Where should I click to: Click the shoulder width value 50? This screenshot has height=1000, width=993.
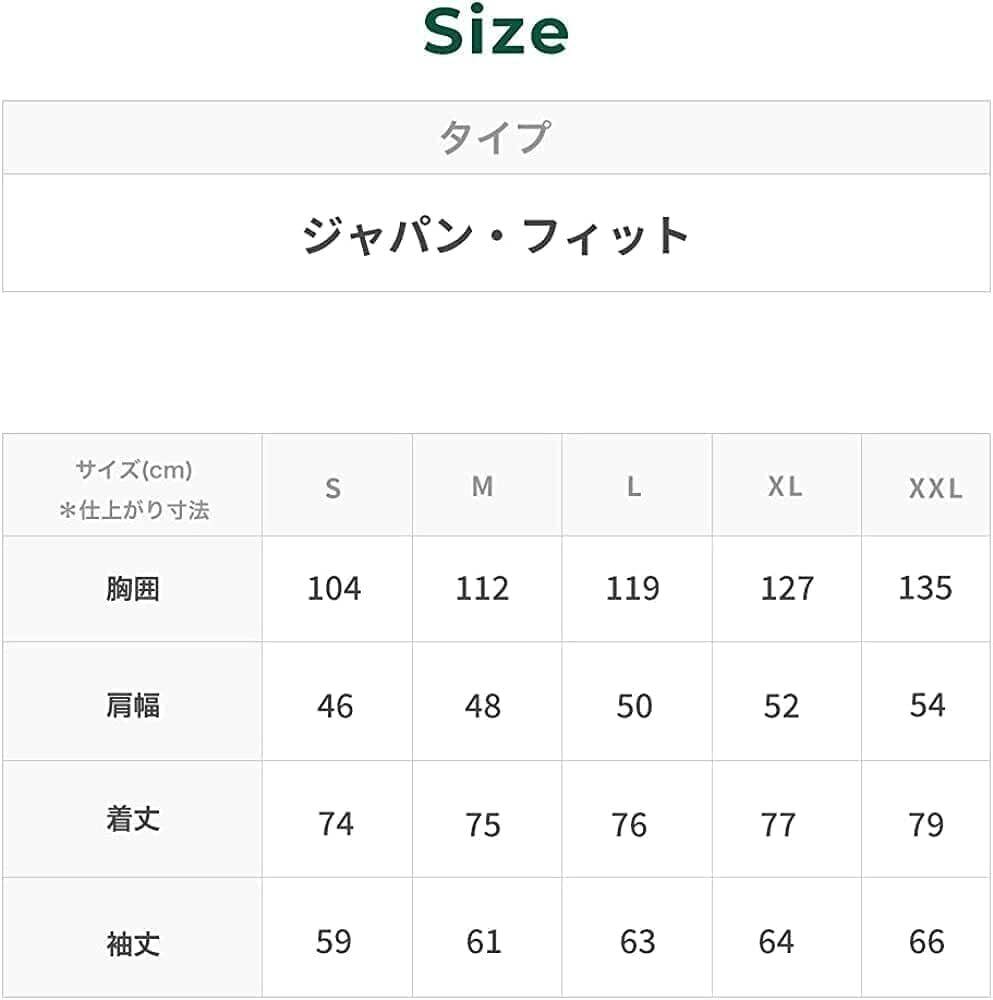tap(634, 706)
